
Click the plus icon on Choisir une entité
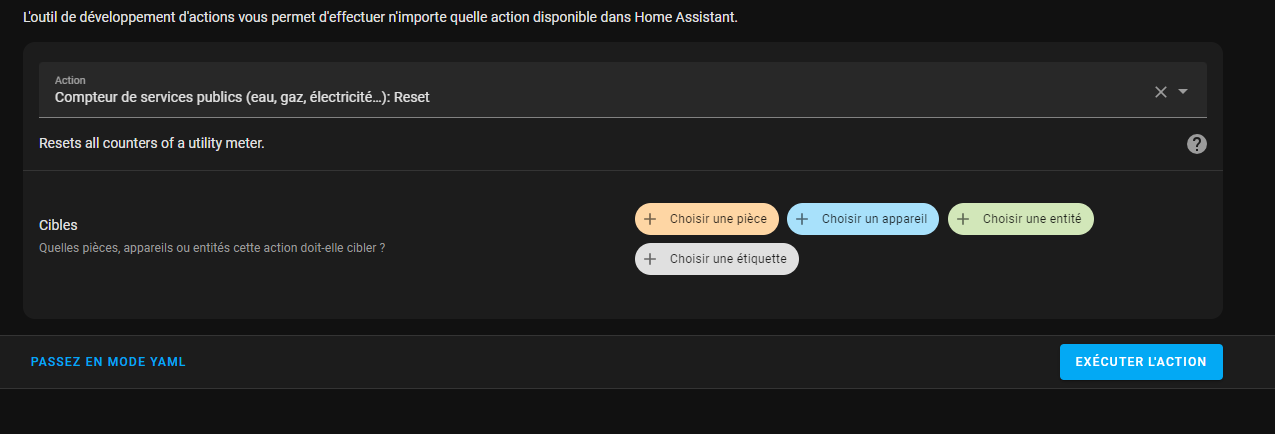pyautogui.click(x=963, y=219)
